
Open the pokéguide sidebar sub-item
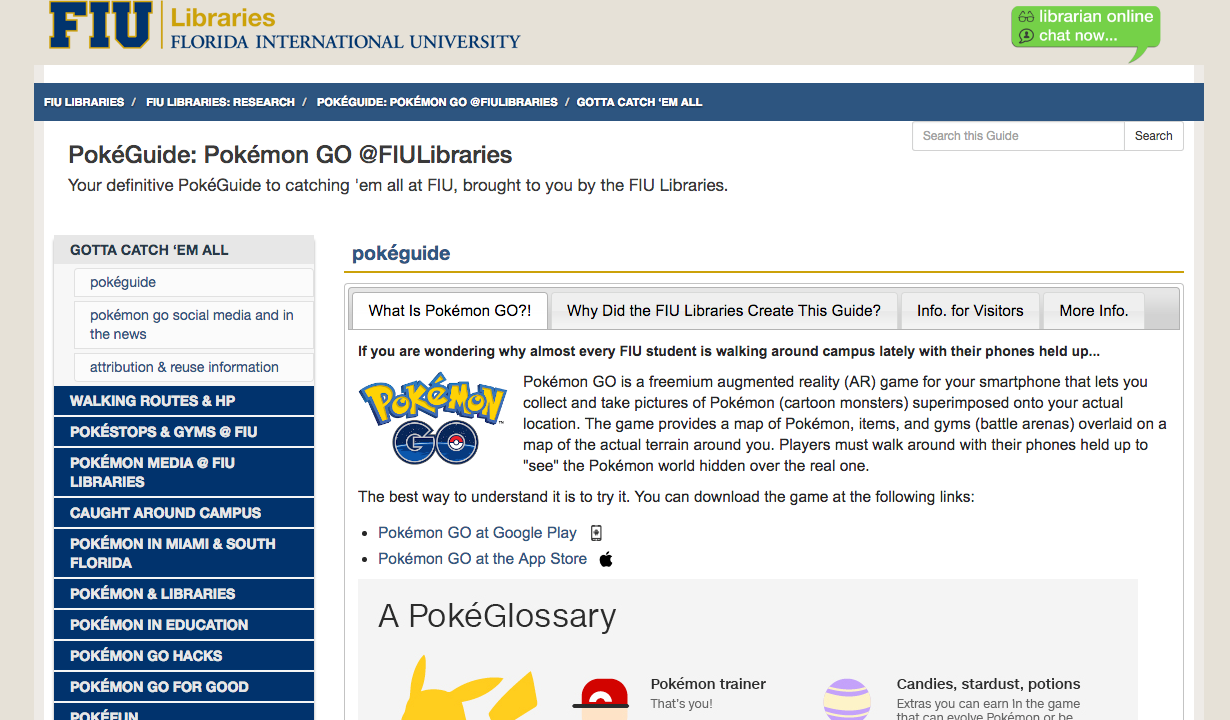coord(194,282)
